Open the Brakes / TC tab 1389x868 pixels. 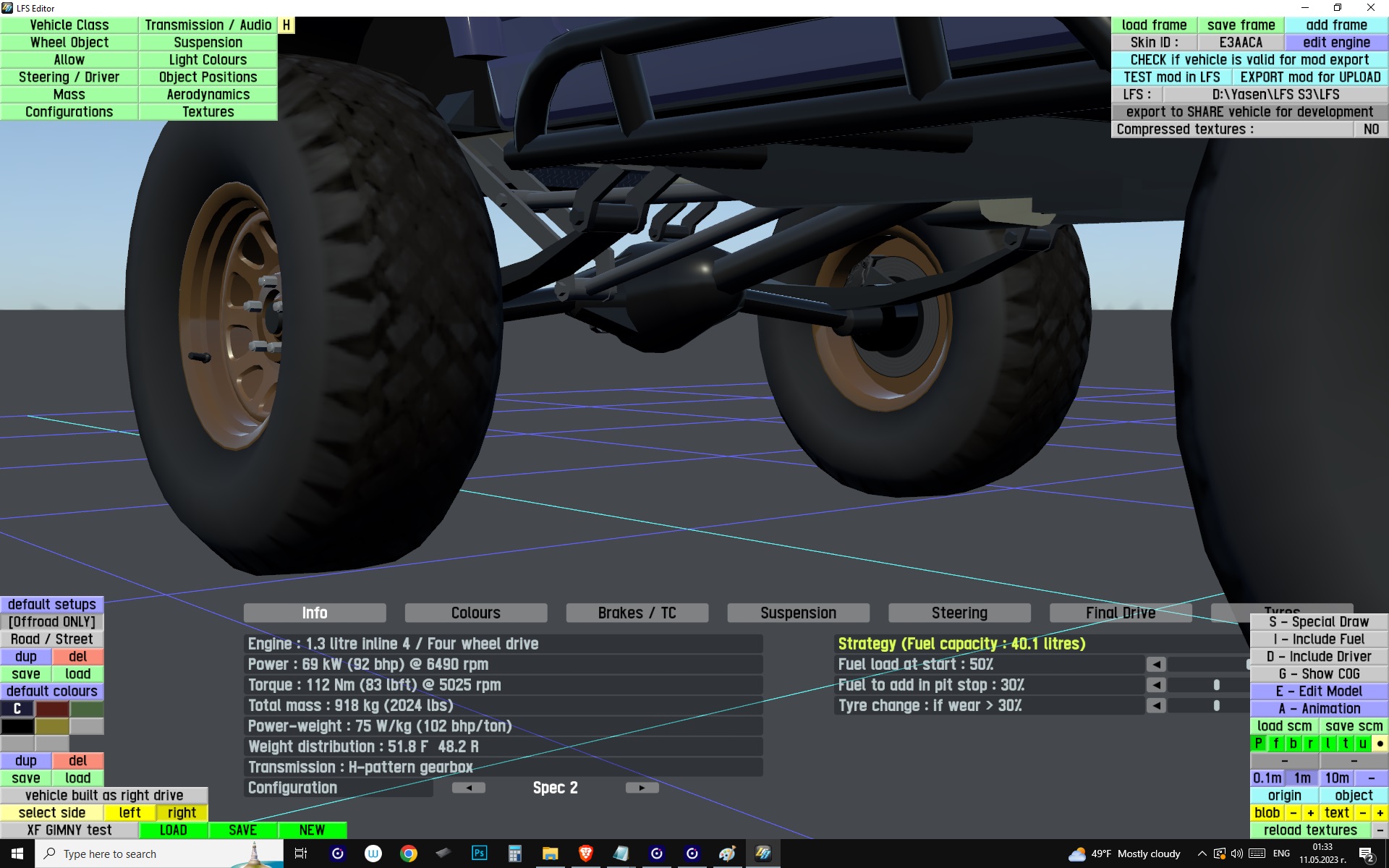[637, 613]
